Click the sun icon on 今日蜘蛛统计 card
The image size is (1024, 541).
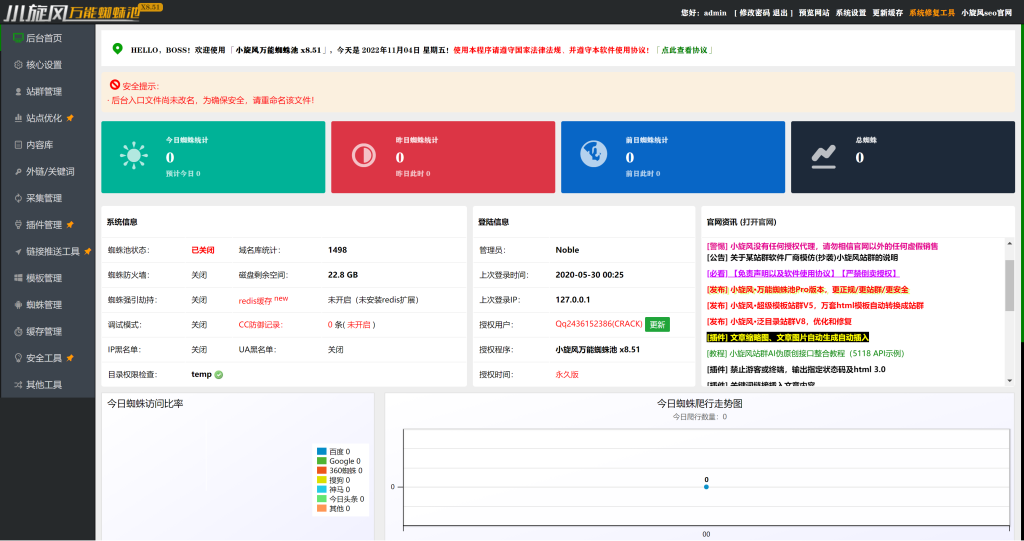tap(134, 156)
